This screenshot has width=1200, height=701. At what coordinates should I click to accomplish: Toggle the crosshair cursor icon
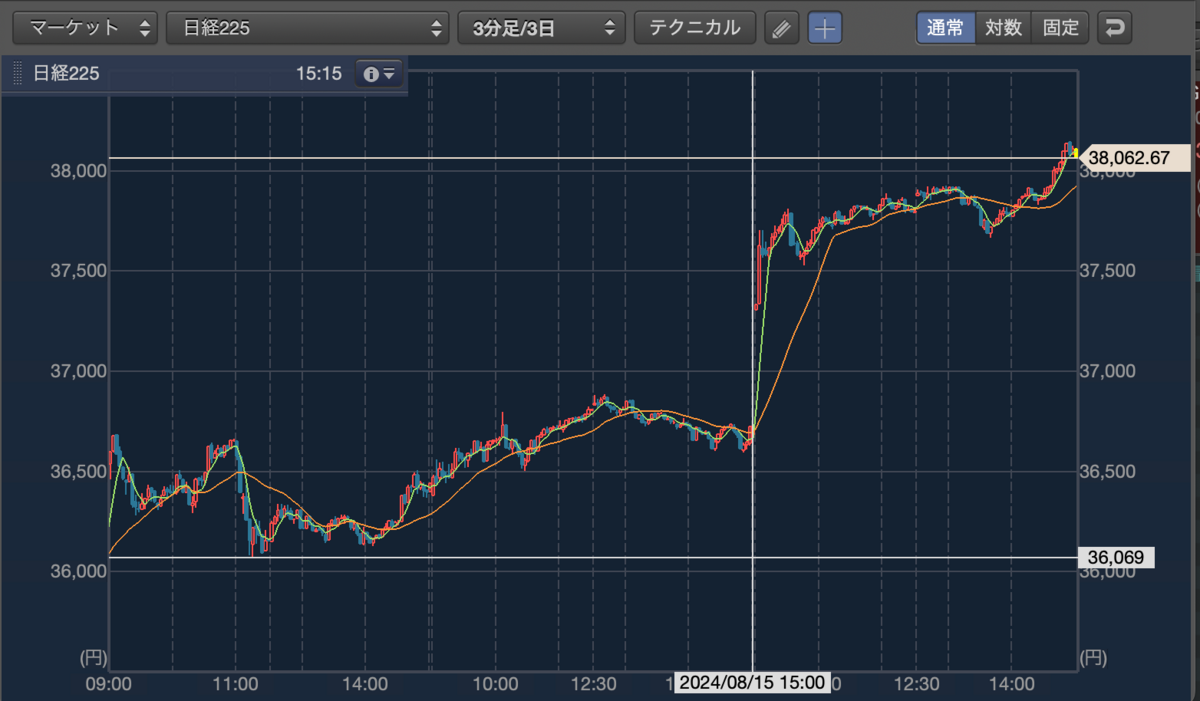[824, 28]
